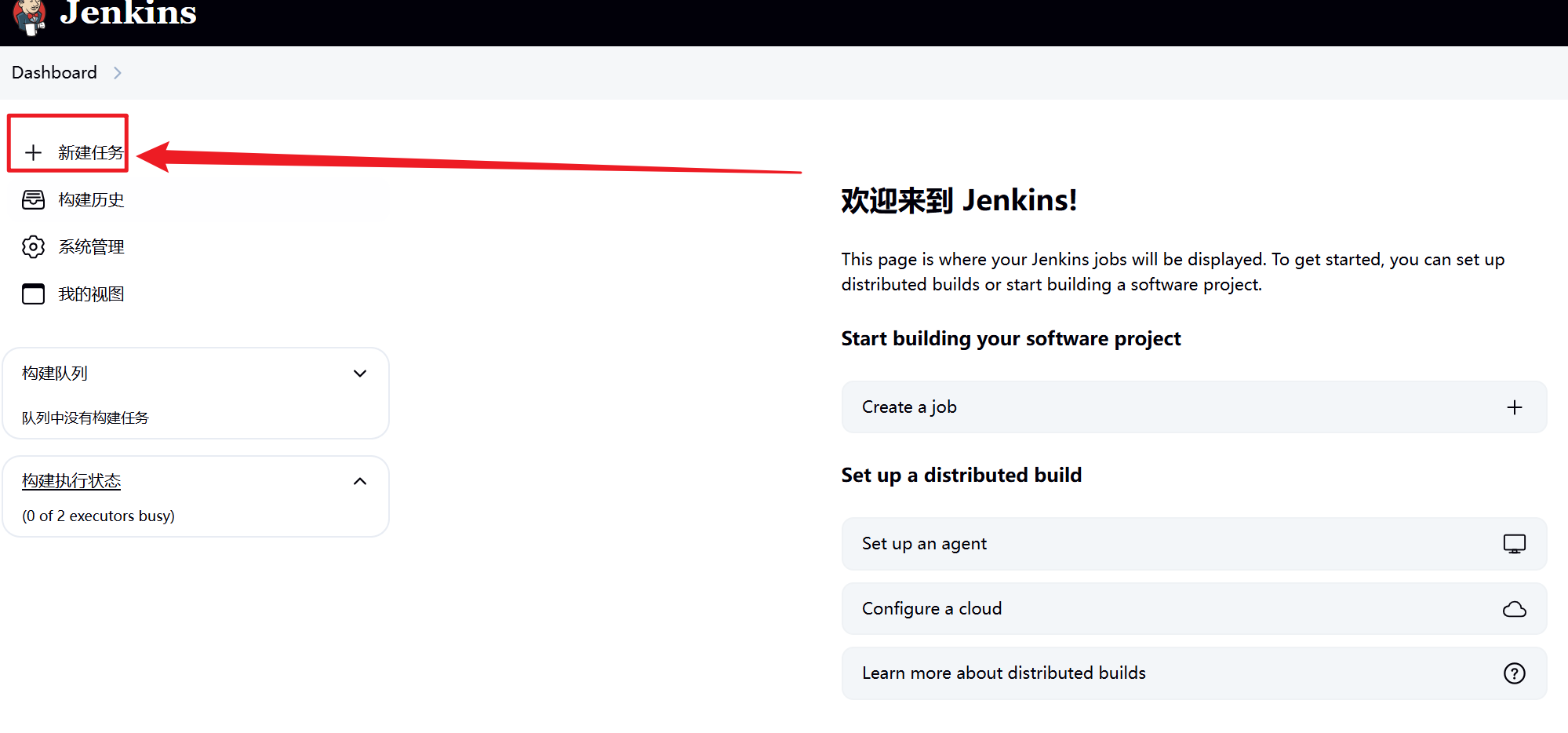The height and width of the screenshot is (733, 1568).
Task: Open 新建任务 to create a new item
Action: pyautogui.click(x=91, y=152)
